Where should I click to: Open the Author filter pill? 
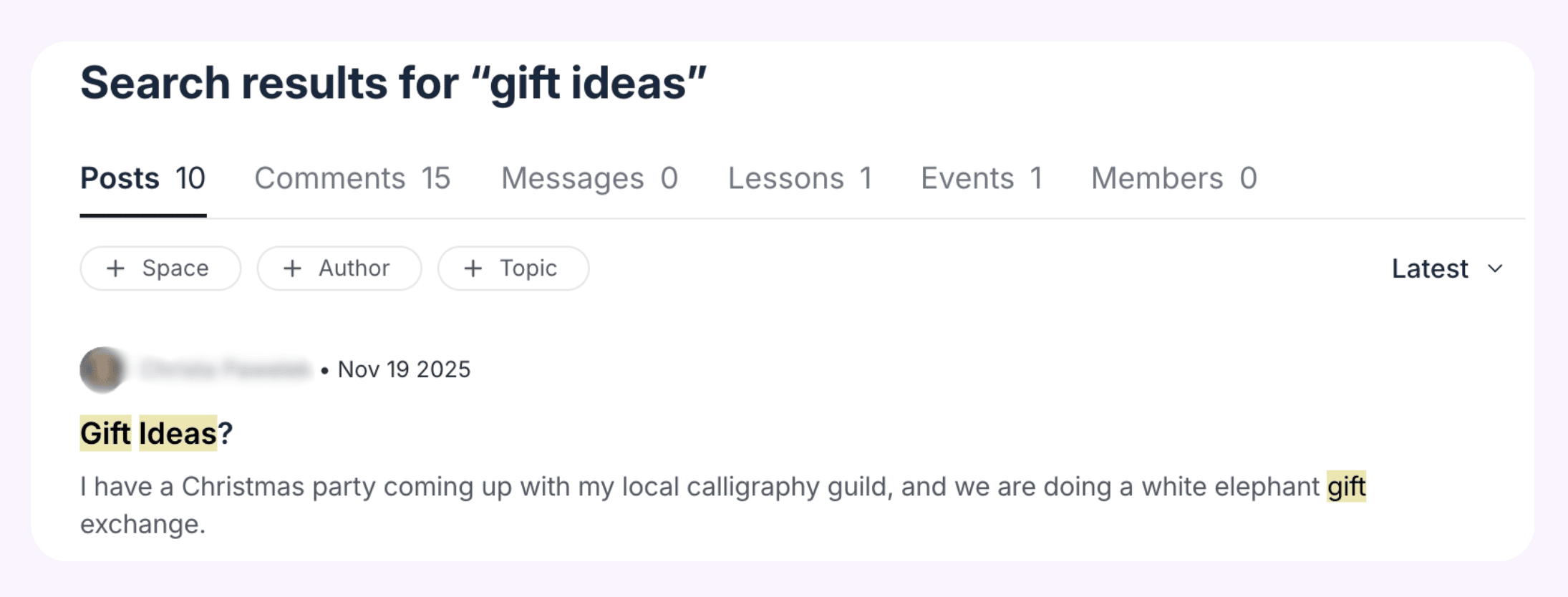339,268
